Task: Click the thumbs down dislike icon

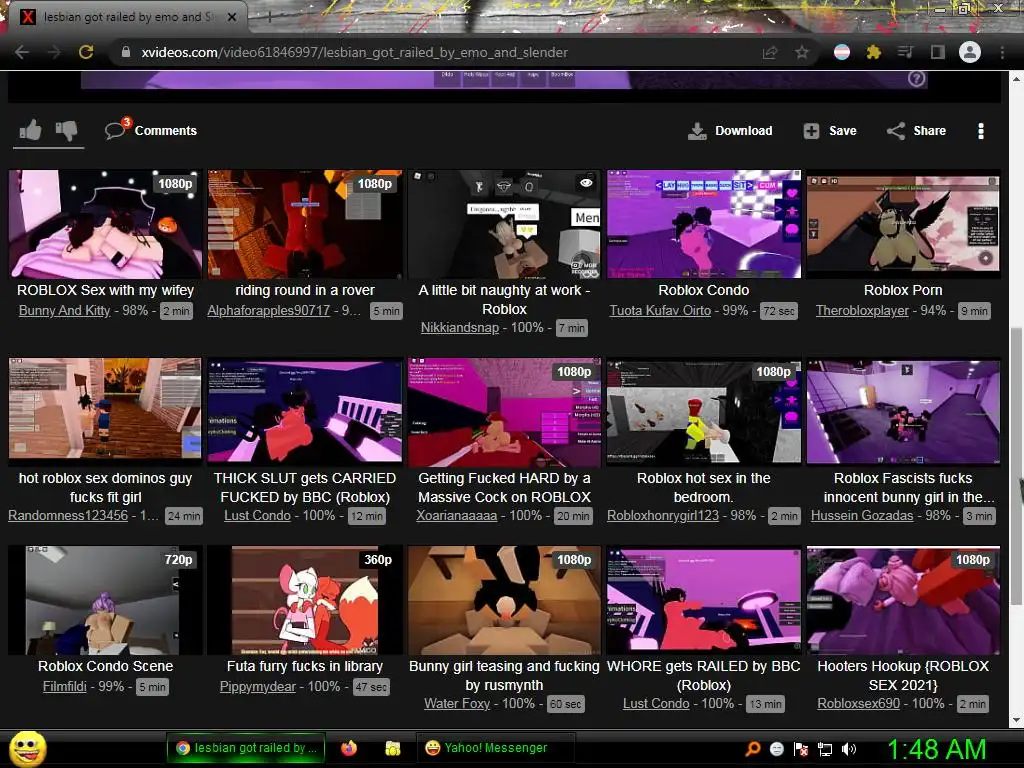Action: [66, 131]
